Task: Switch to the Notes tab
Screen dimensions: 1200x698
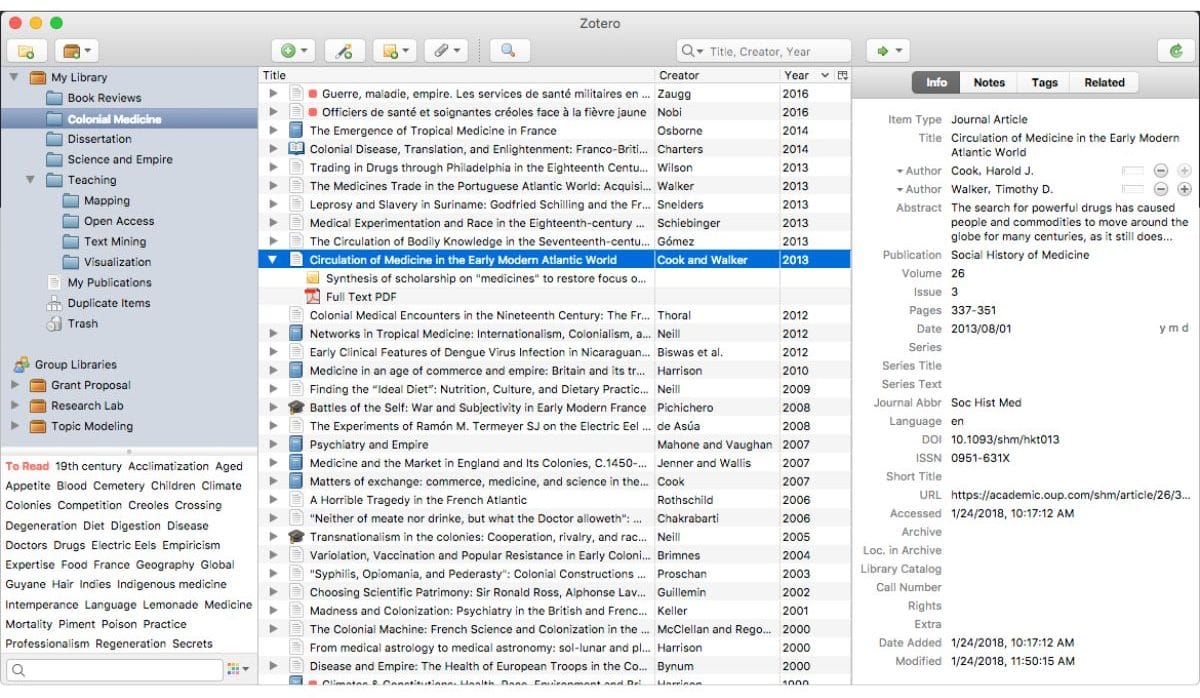Action: coord(989,82)
